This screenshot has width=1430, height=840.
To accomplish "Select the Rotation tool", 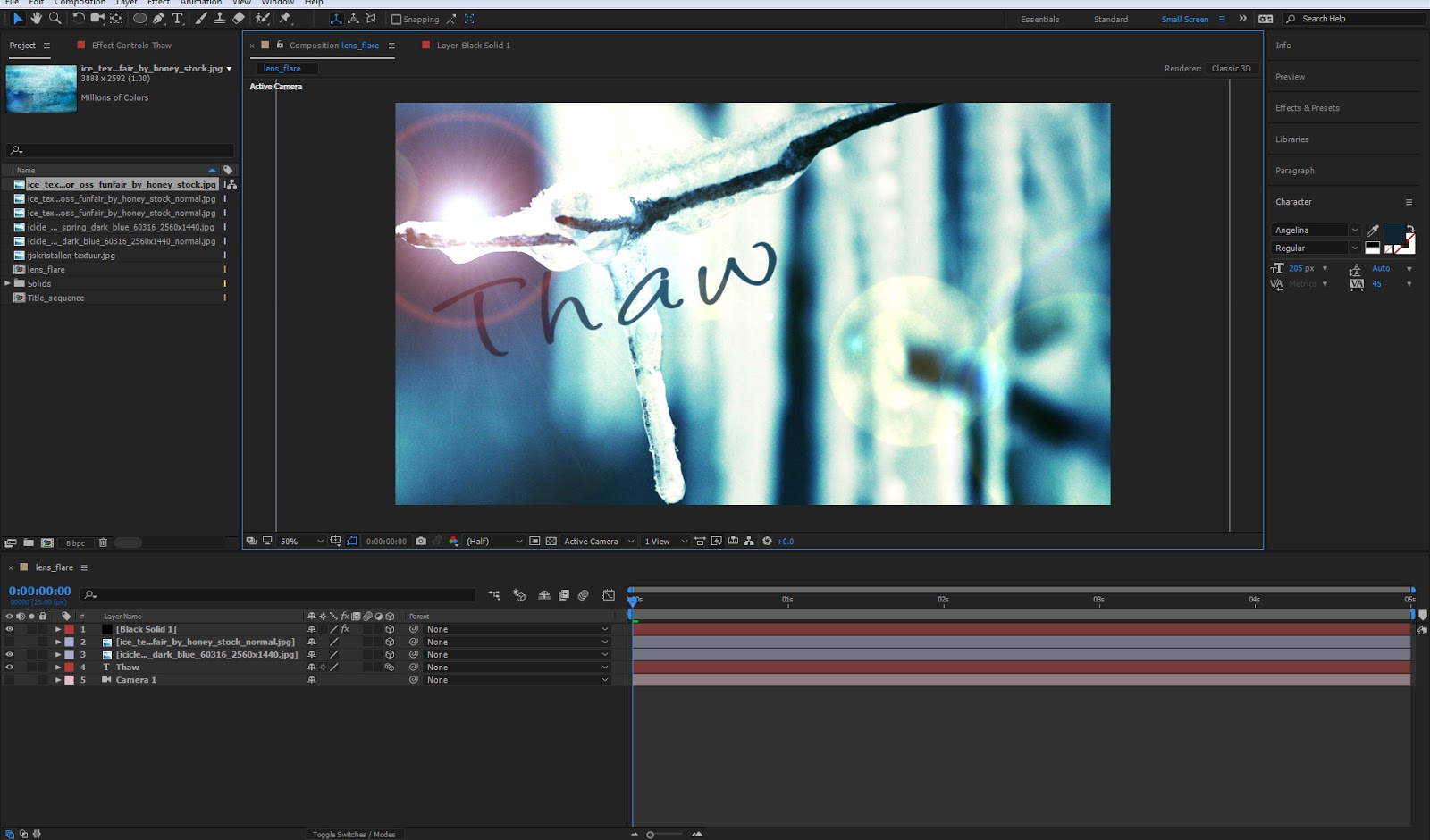I will point(79,18).
